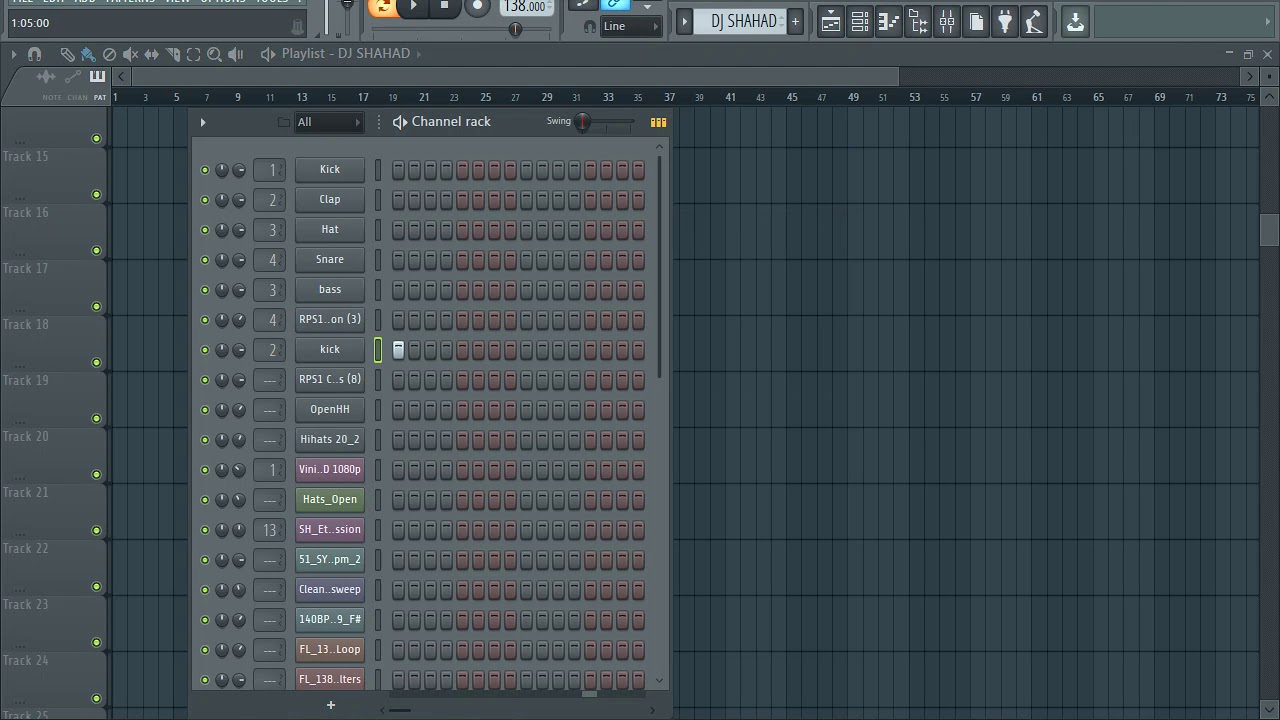Select the Kick channel button

coord(330,170)
